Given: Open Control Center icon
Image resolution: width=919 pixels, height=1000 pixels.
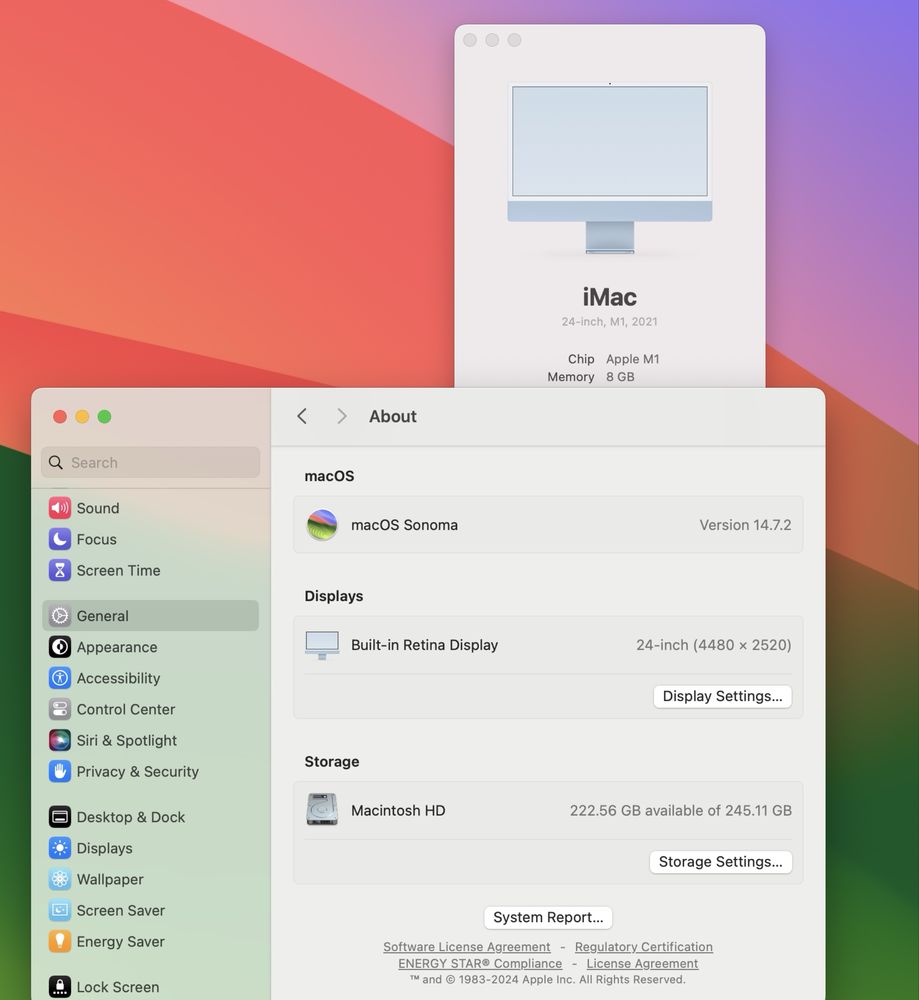Looking at the screenshot, I should click(x=60, y=709).
